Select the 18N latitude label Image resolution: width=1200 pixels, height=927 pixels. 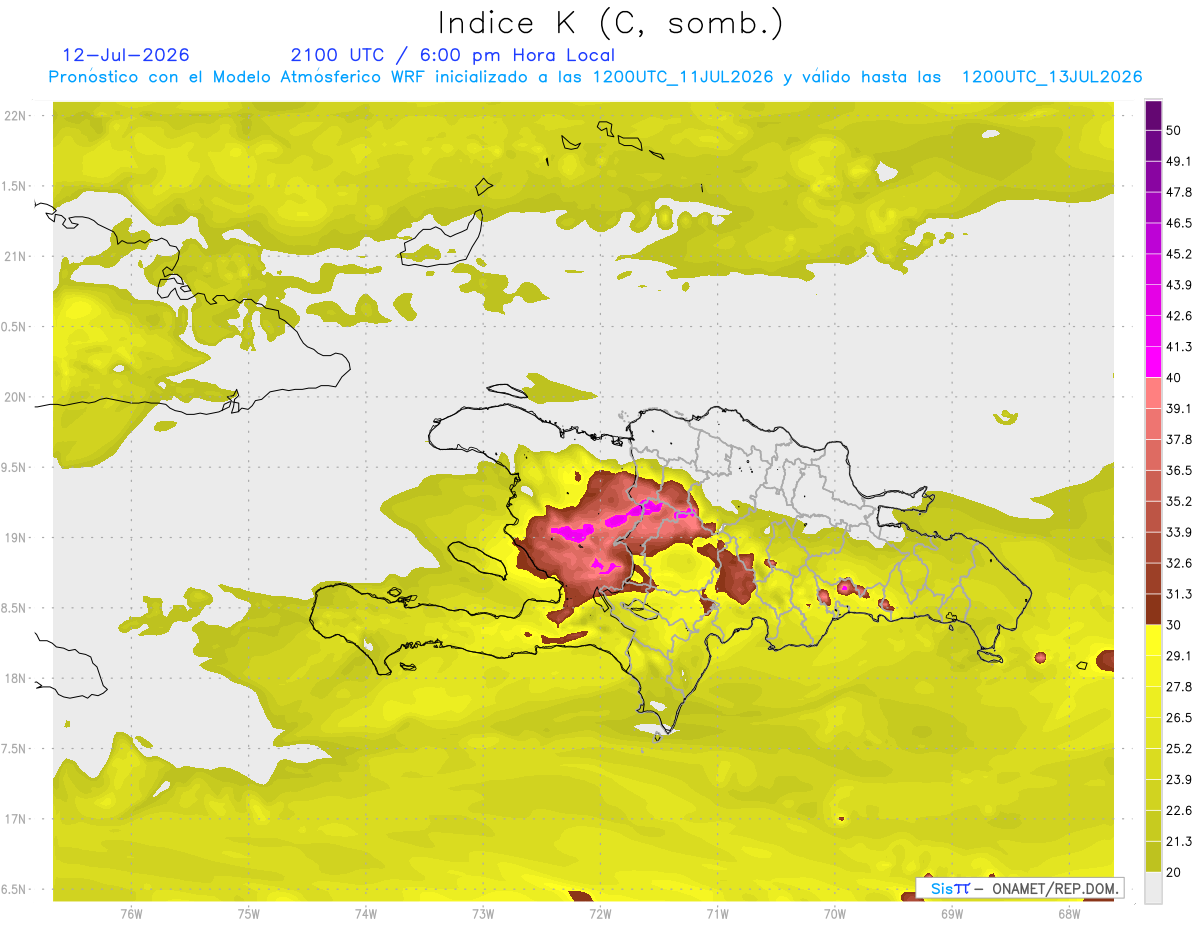[x=16, y=678]
